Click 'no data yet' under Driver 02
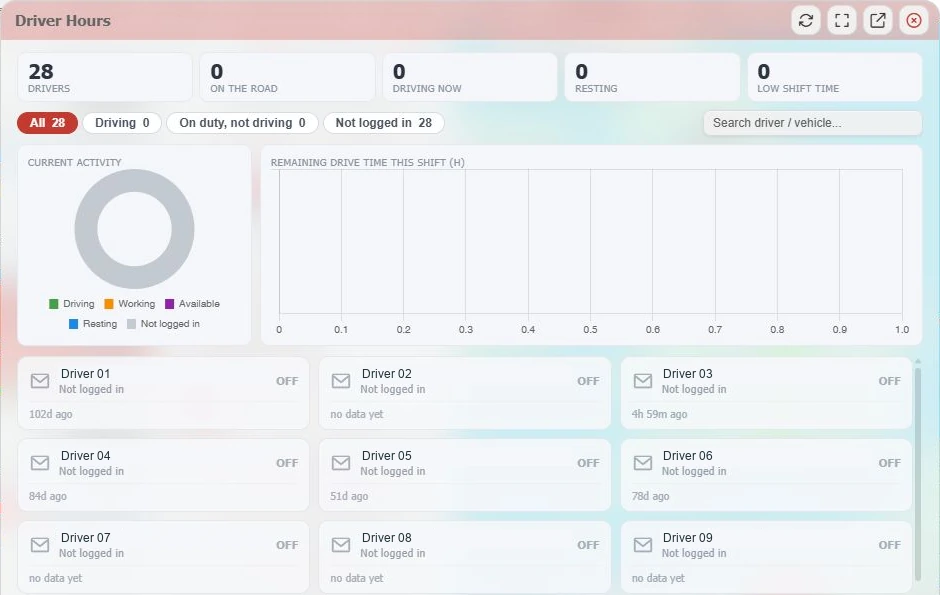The height and width of the screenshot is (595, 940). (x=357, y=414)
